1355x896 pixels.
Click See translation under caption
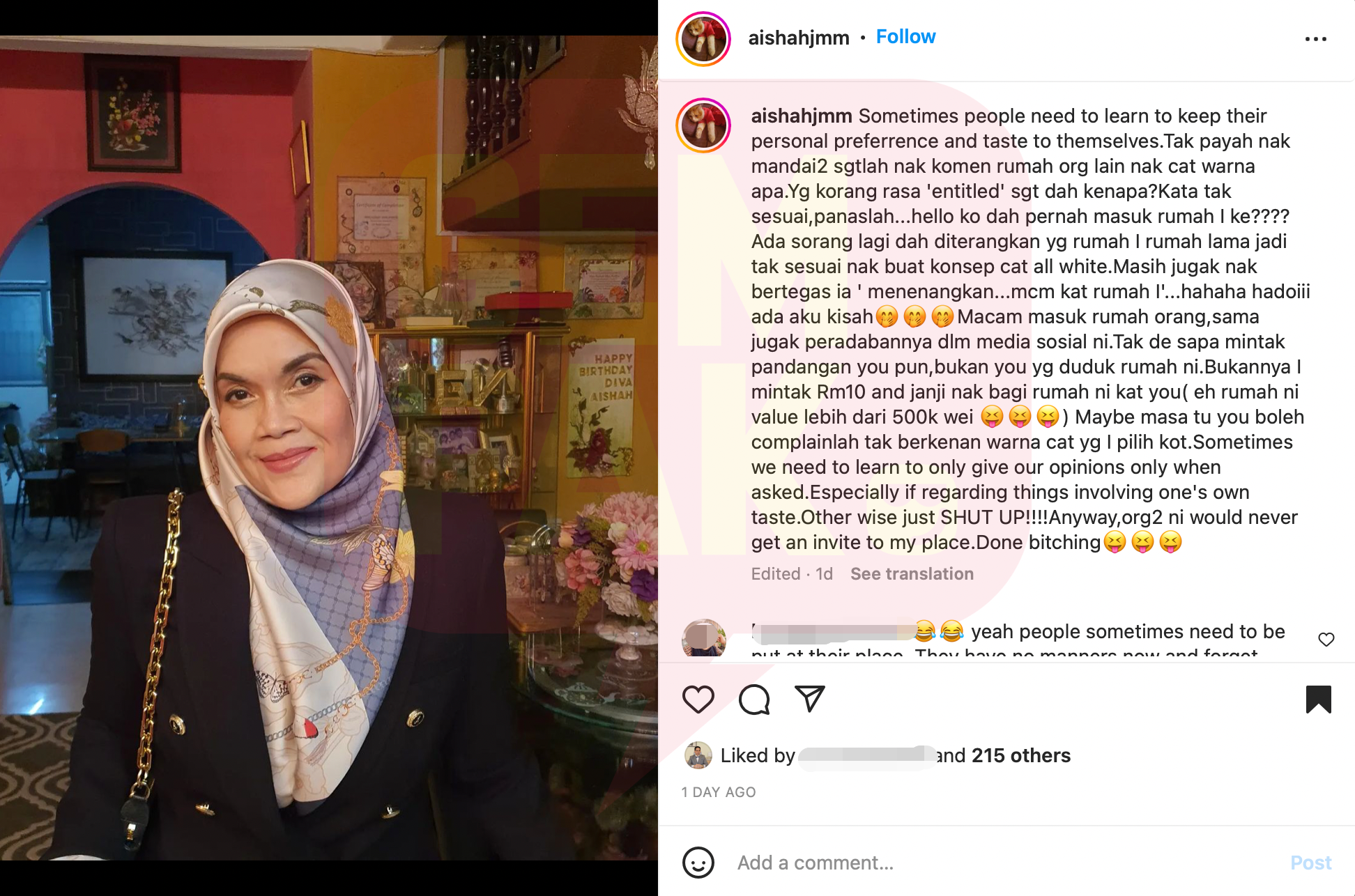[912, 574]
